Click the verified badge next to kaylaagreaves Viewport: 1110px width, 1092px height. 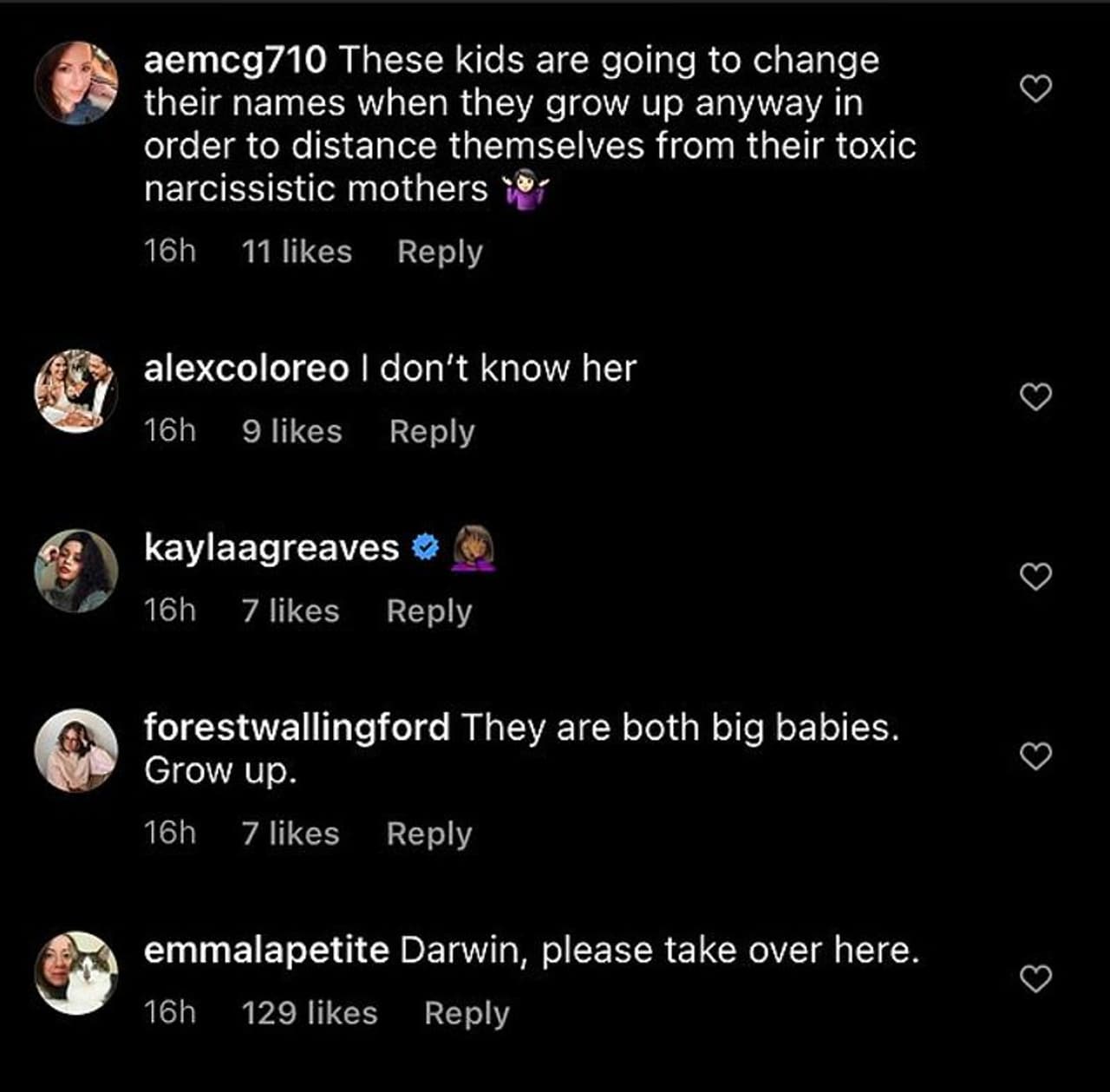(x=425, y=547)
